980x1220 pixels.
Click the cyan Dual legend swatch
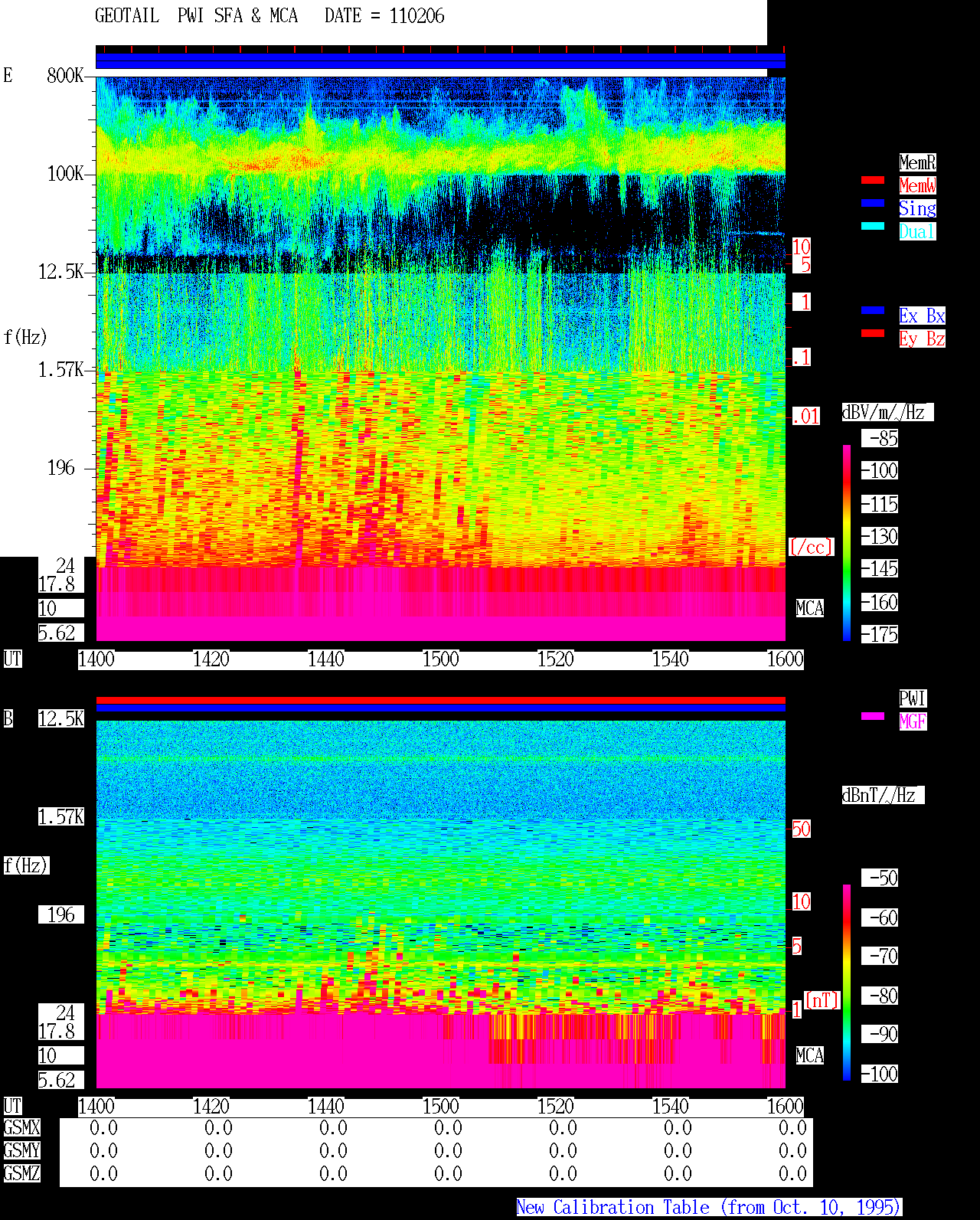873,226
